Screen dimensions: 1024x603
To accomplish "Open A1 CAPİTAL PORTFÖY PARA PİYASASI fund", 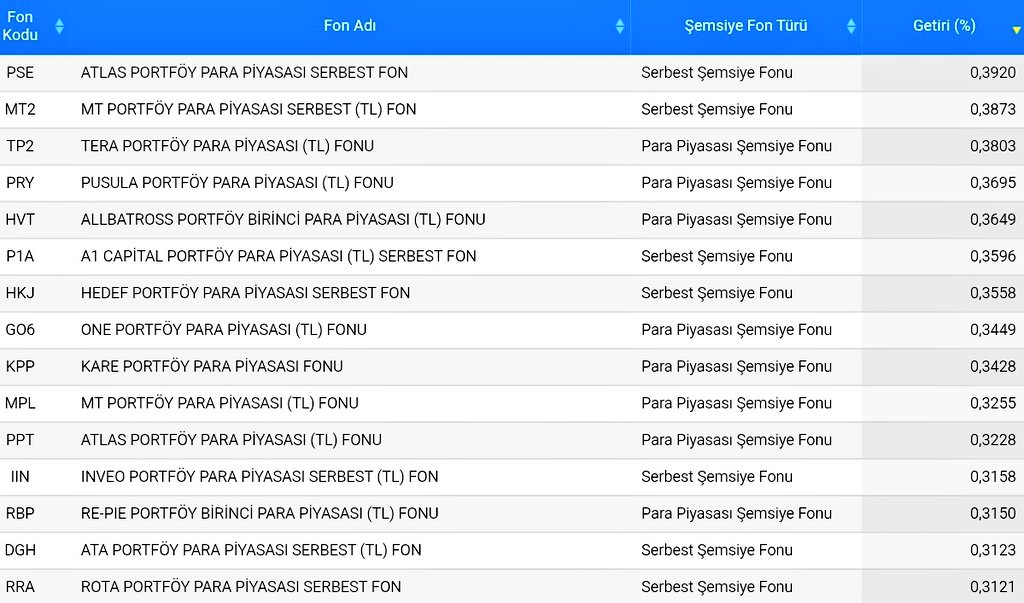I will [278, 256].
